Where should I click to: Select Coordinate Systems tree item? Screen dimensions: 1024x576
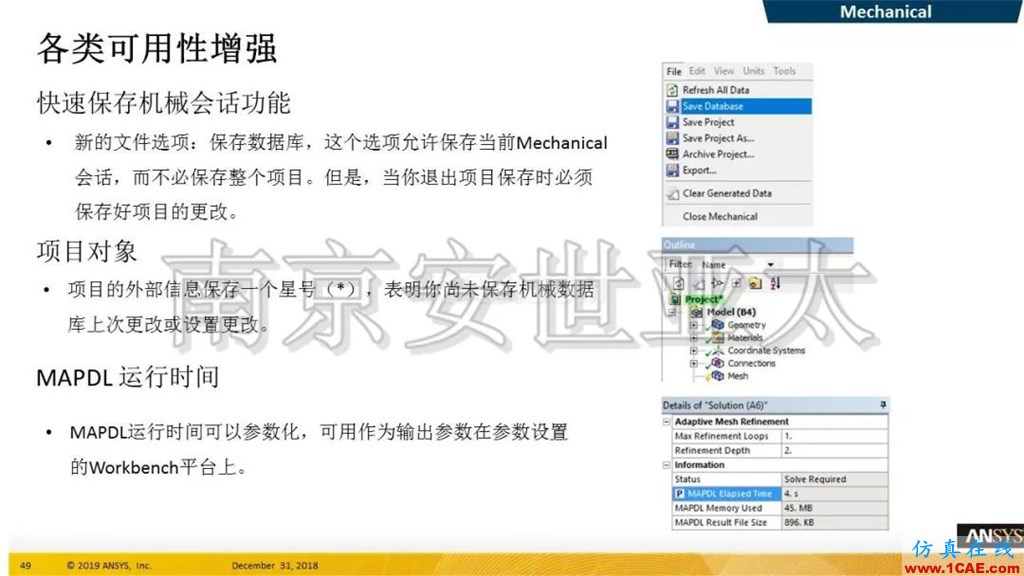point(766,351)
